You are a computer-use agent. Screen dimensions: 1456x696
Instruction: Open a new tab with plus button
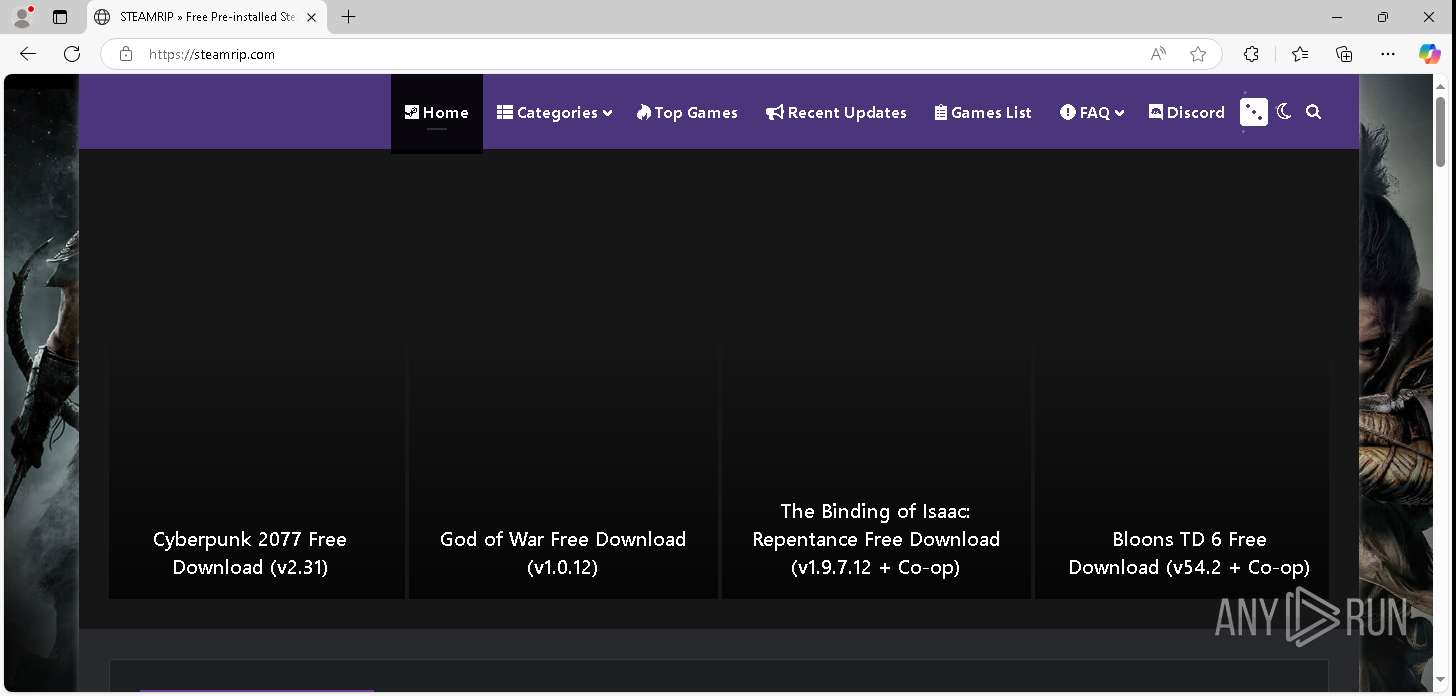[348, 17]
